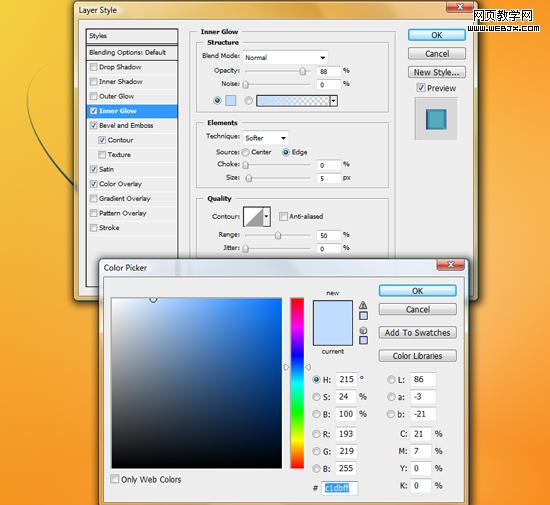Enable the Texture checkbox
This screenshot has width=550, height=505.
[102, 155]
